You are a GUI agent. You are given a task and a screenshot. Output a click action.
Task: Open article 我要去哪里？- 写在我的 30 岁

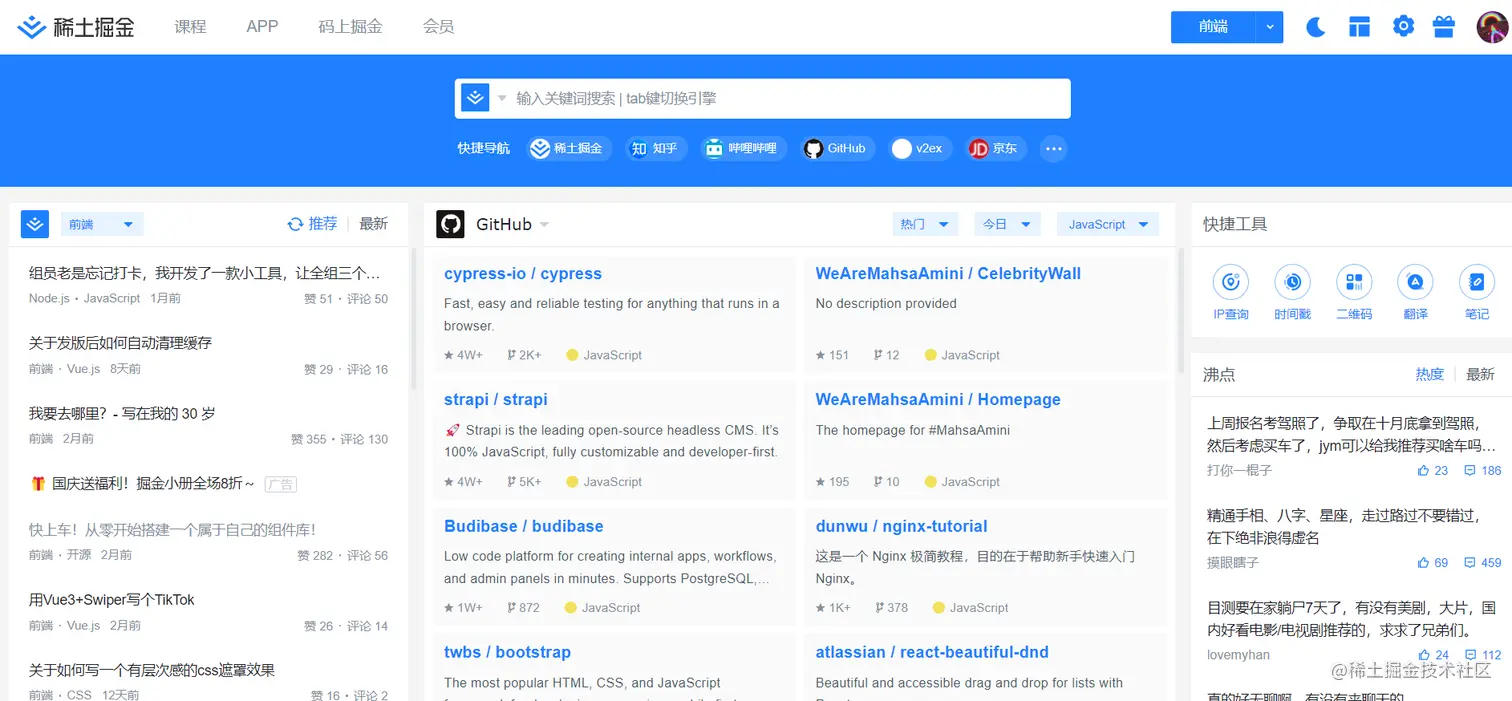click(122, 413)
